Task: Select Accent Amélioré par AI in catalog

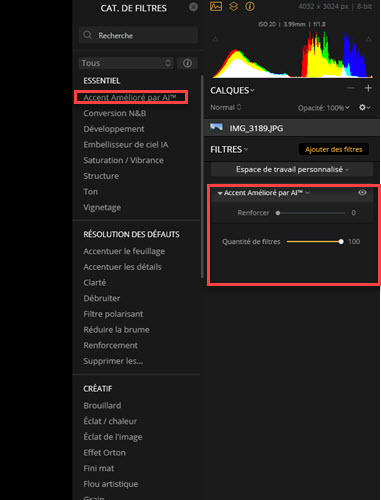Action: [130, 97]
